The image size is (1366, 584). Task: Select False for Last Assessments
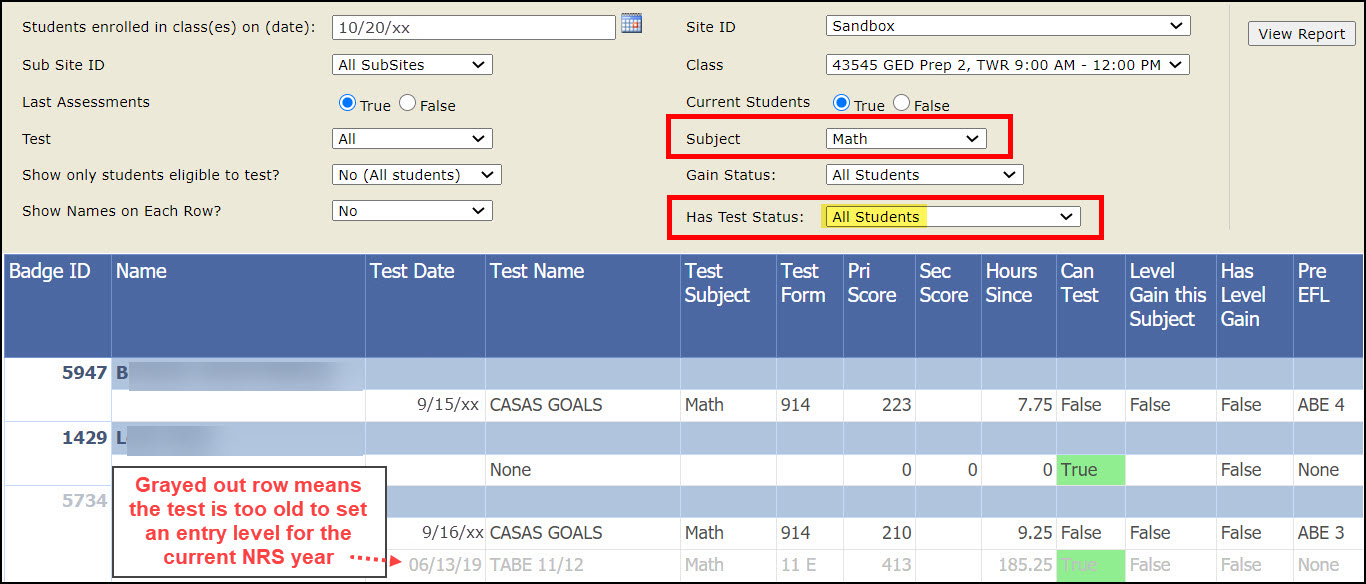pyautogui.click(x=407, y=101)
